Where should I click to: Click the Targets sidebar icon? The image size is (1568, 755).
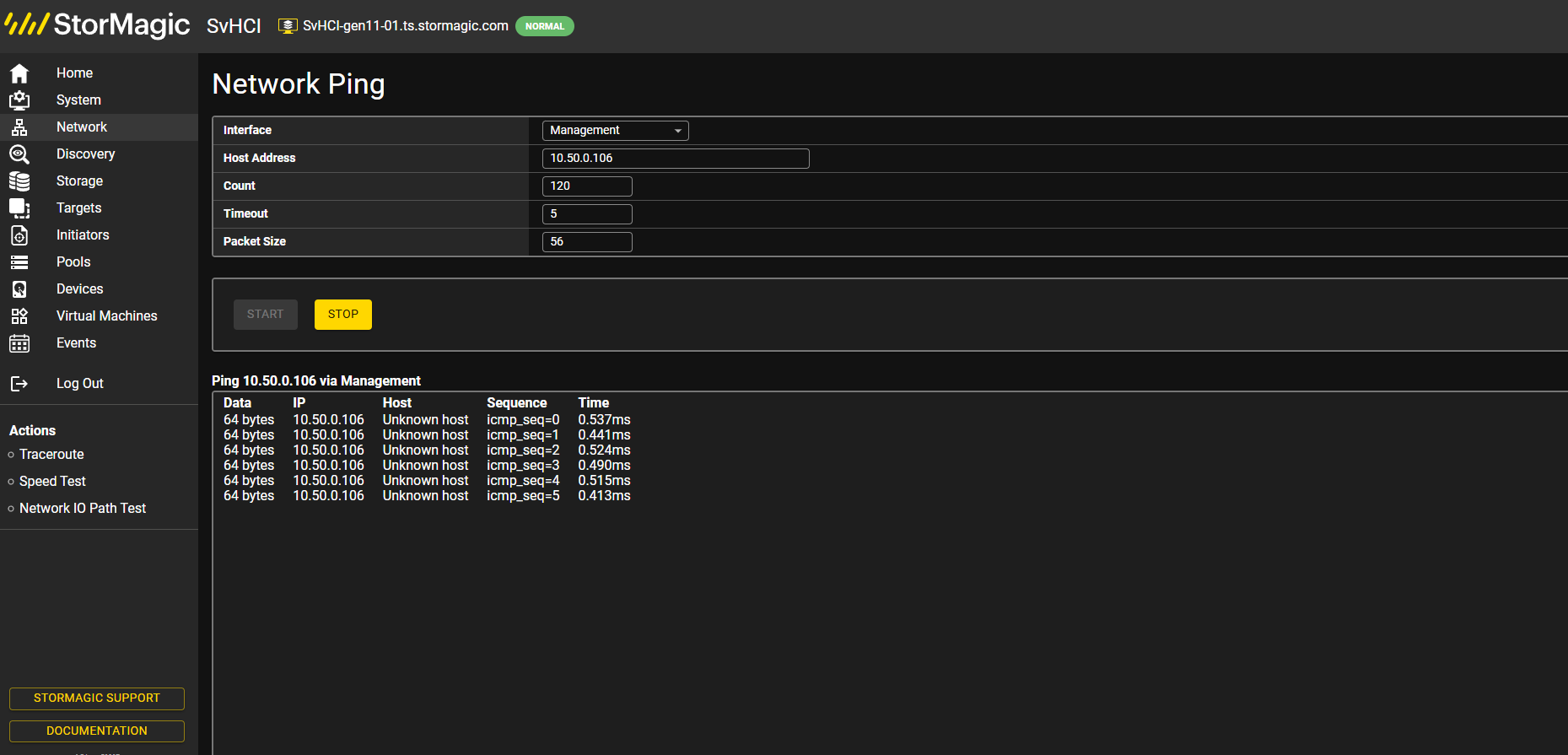pos(19,208)
